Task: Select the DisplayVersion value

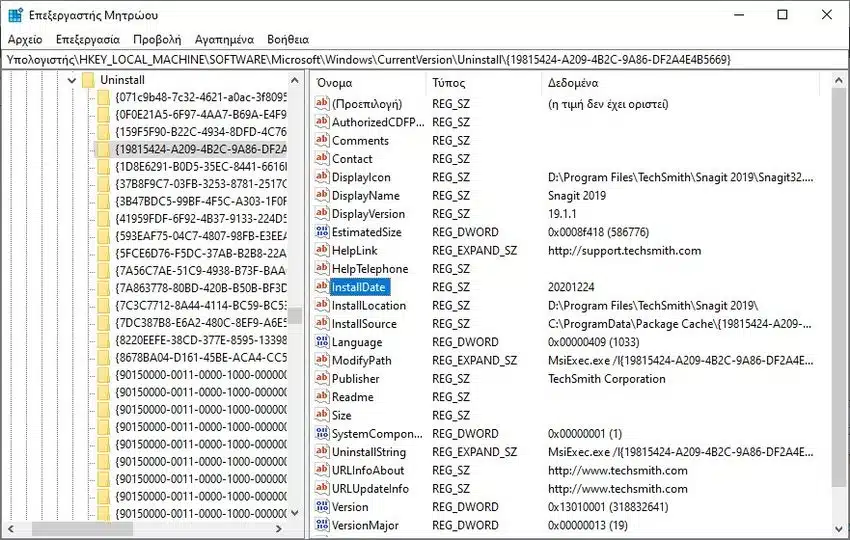Action: pyautogui.click(x=369, y=214)
